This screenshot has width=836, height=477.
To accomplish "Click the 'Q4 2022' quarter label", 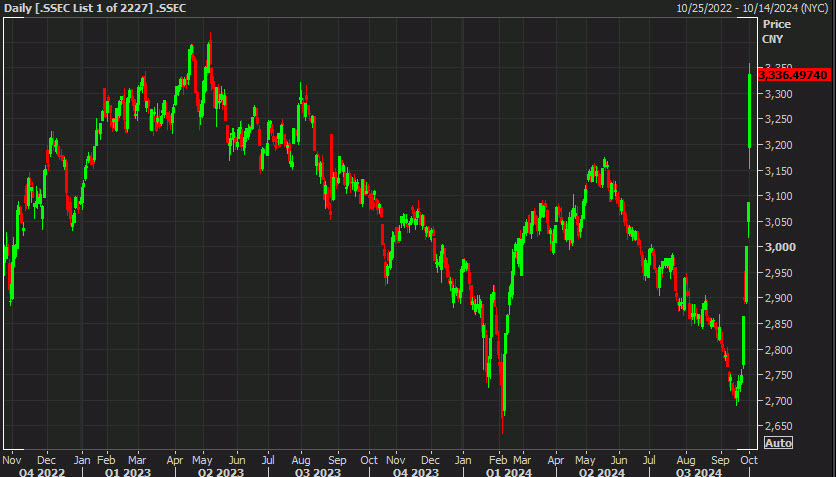I will click(42, 472).
